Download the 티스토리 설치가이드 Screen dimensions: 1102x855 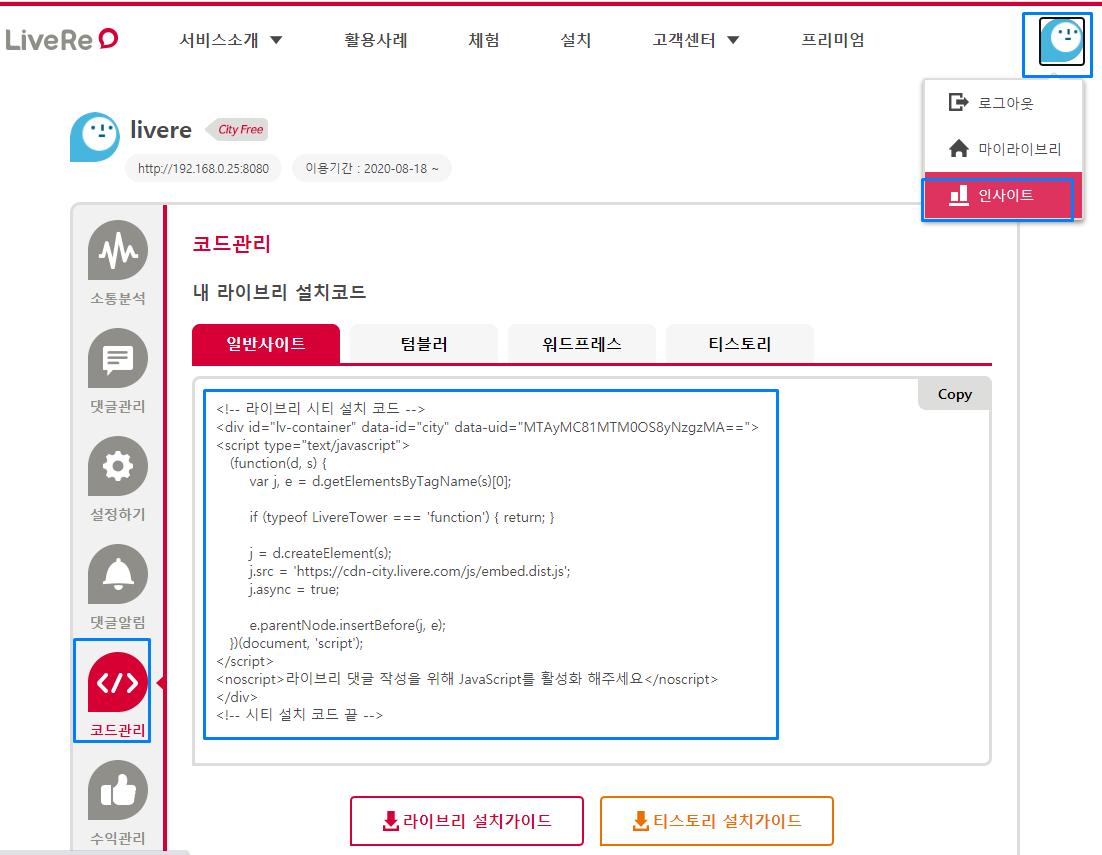pos(717,821)
